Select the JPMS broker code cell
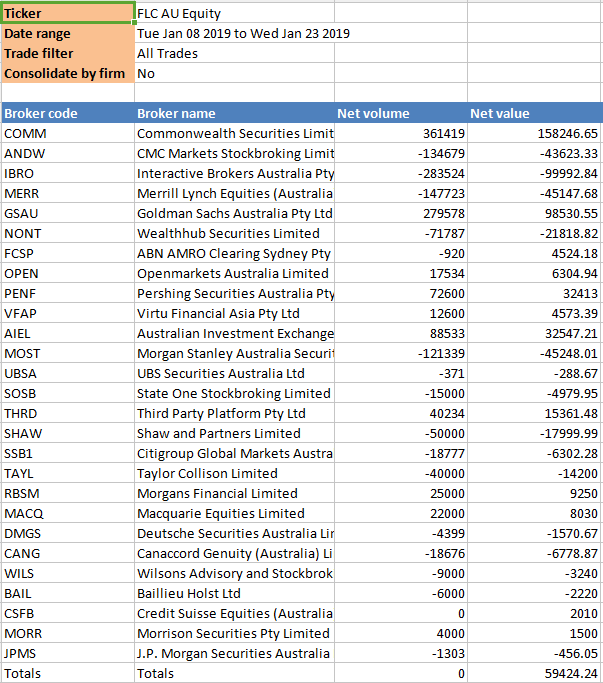Screen dimensions: 603x683 pos(68,653)
